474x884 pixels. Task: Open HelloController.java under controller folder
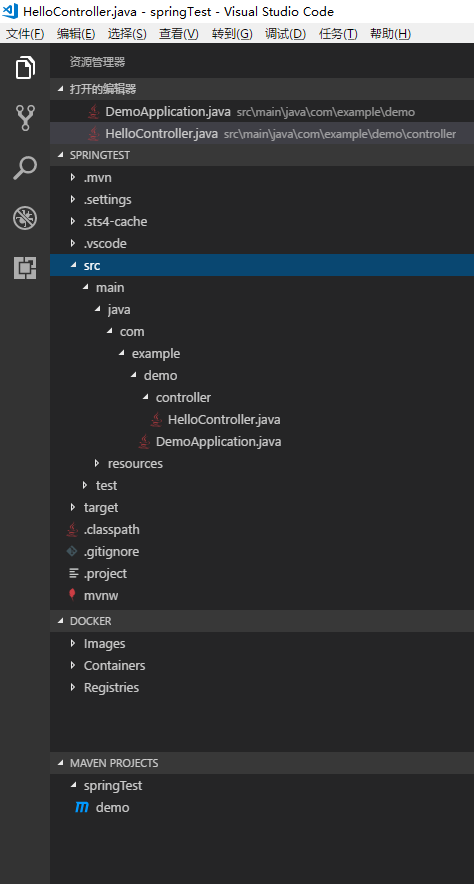224,419
